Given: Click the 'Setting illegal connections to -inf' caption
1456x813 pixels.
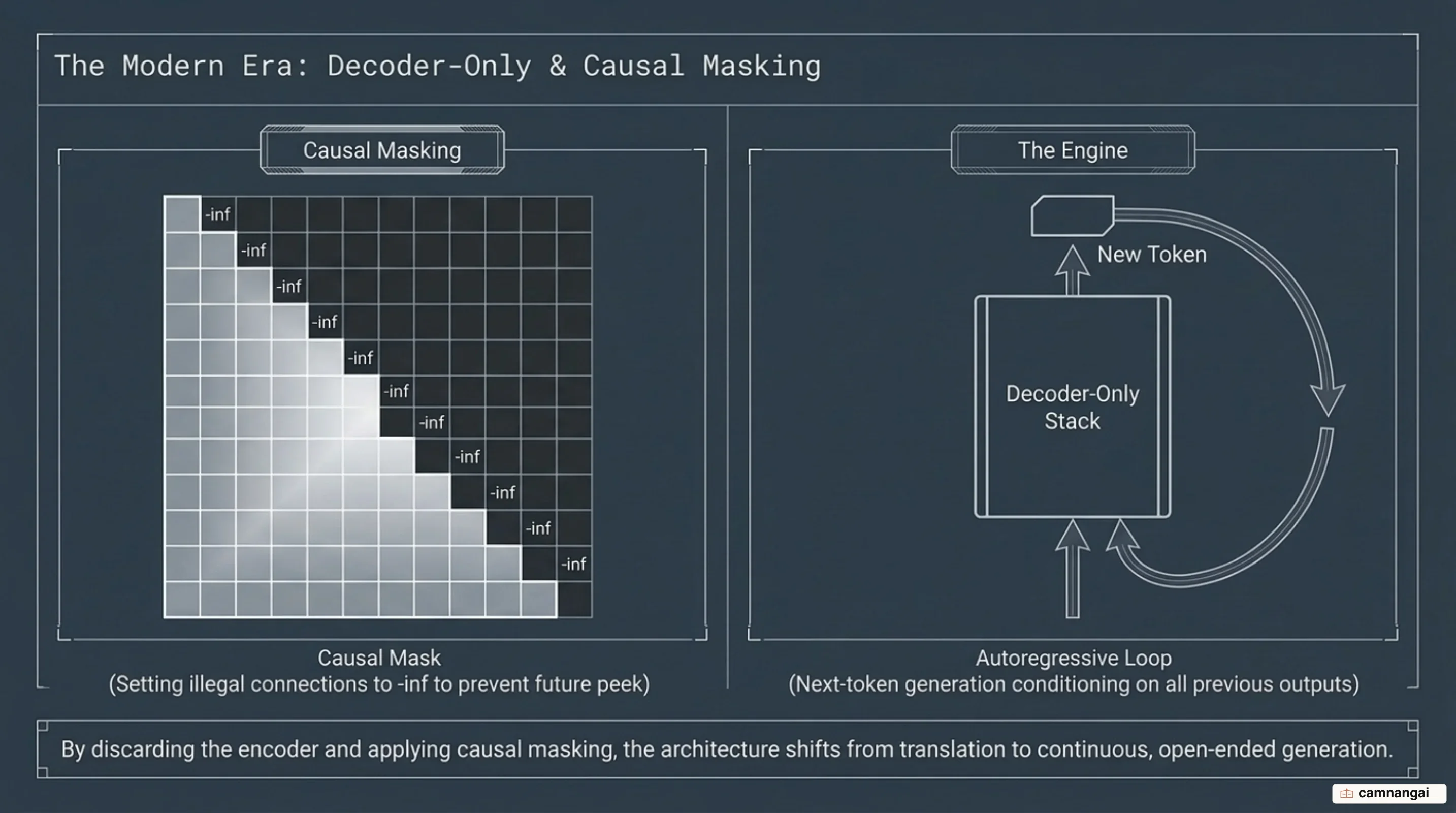Looking at the screenshot, I should click(379, 684).
